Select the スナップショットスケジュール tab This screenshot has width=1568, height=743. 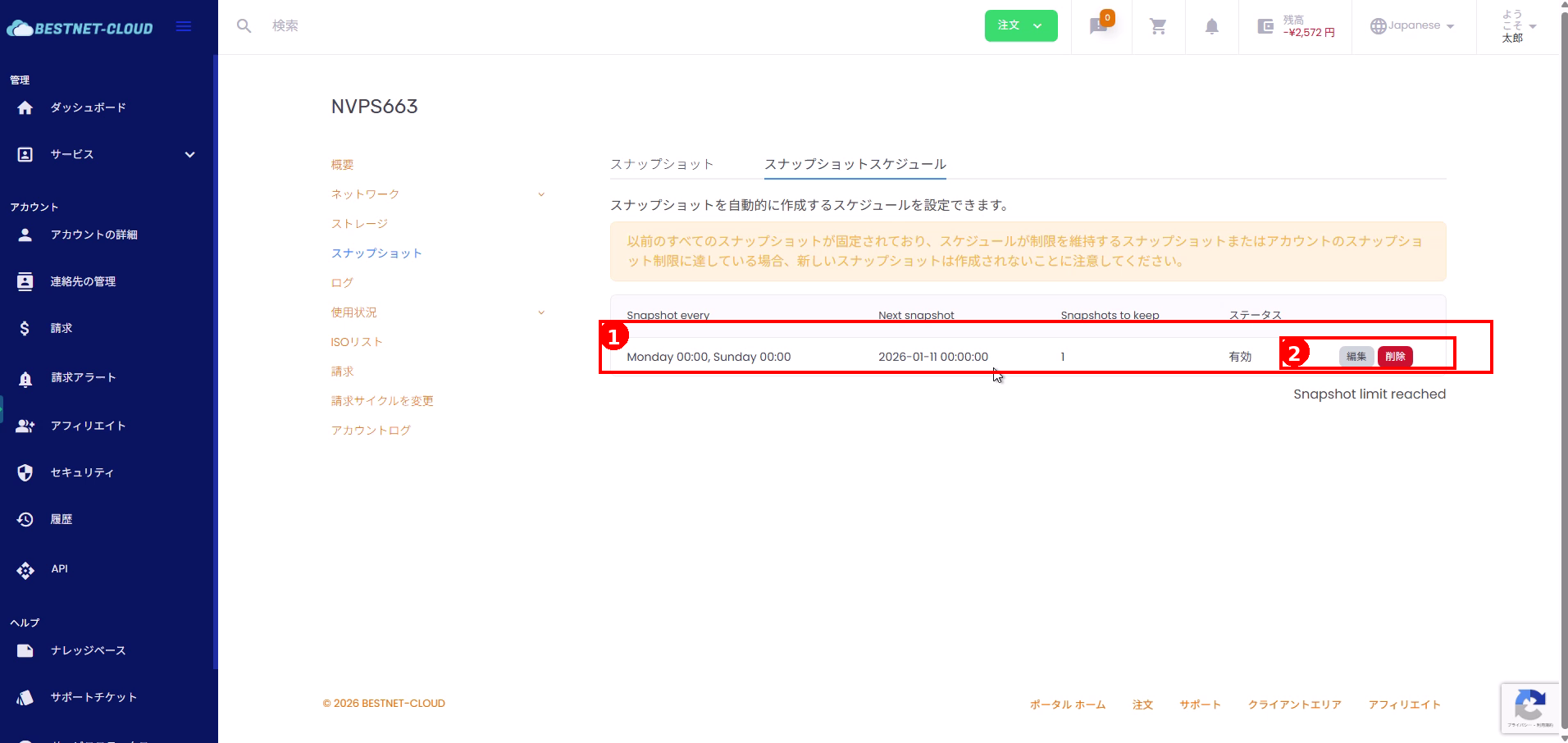(x=855, y=164)
